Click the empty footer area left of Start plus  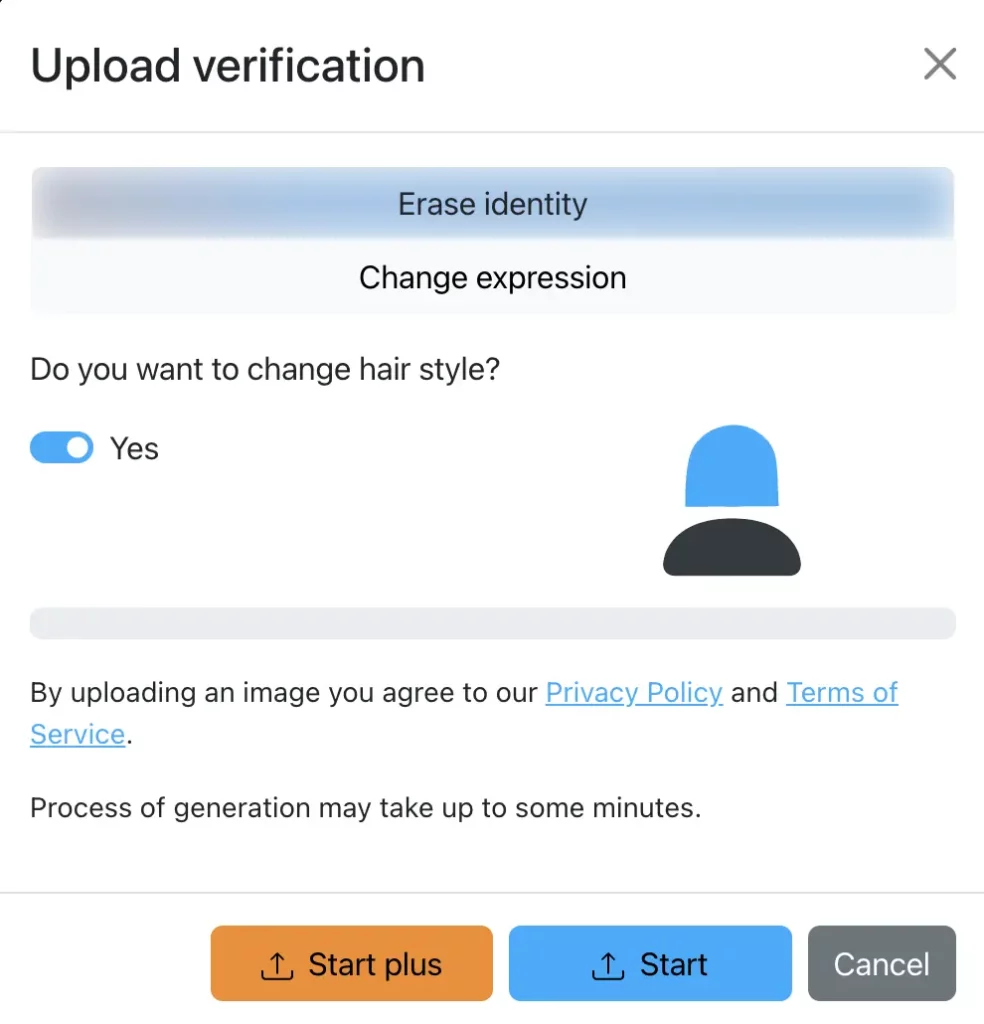(105, 963)
